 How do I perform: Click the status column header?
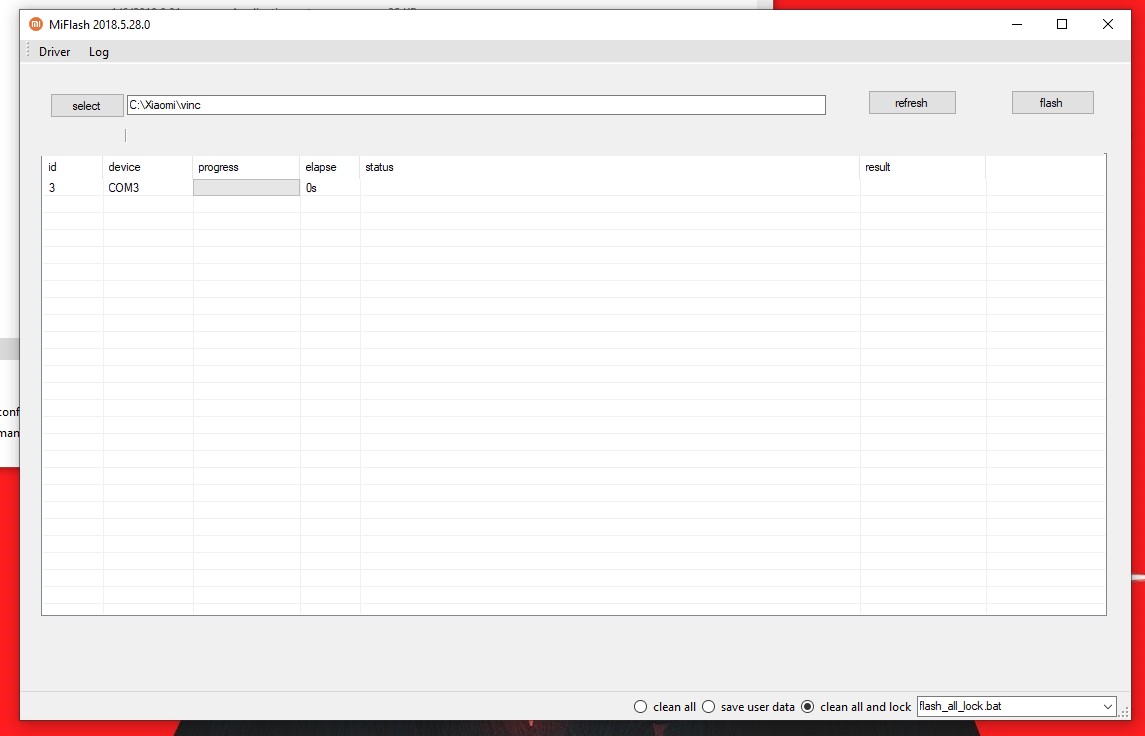pyautogui.click(x=610, y=167)
